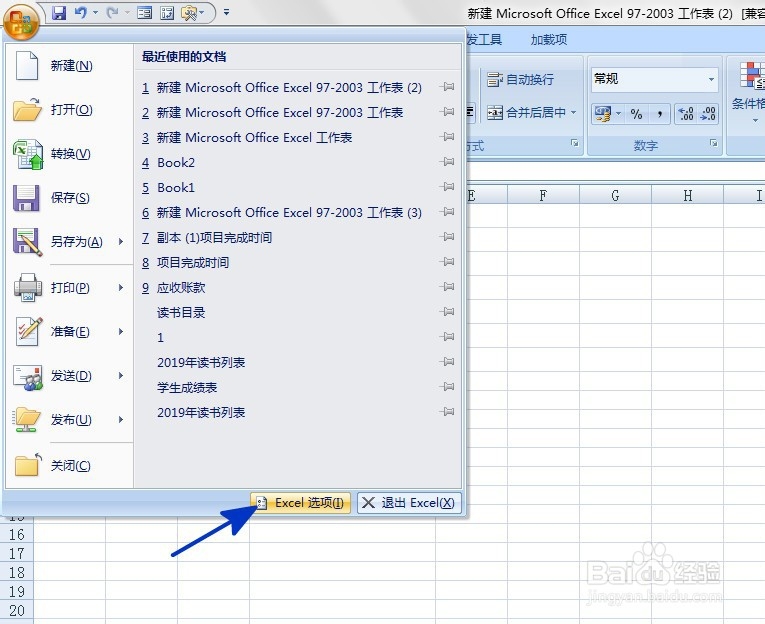The width and height of the screenshot is (765, 624).
Task: Select column H header
Action: tap(687, 195)
